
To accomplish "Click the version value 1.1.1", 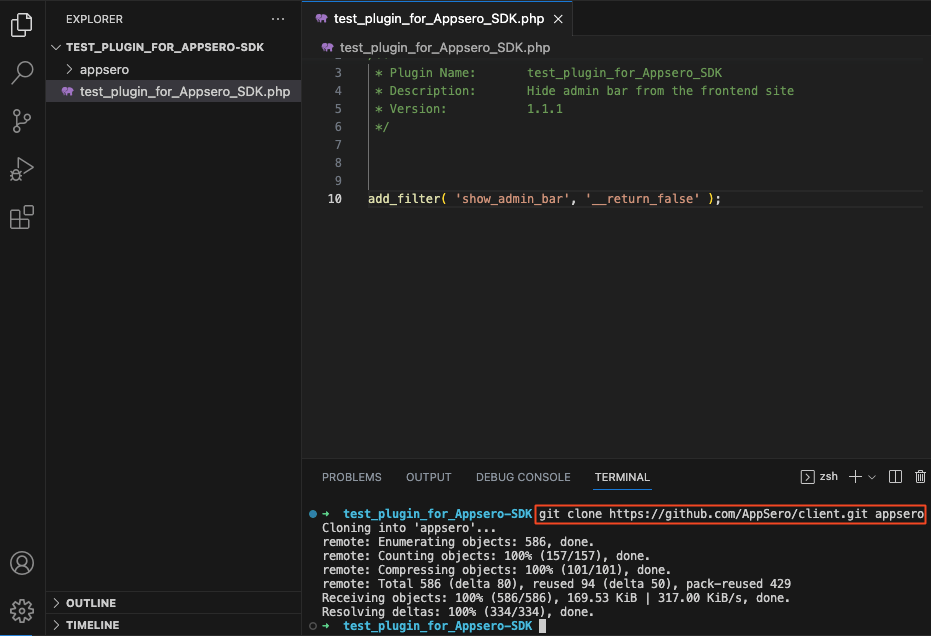I will pyautogui.click(x=544, y=109).
